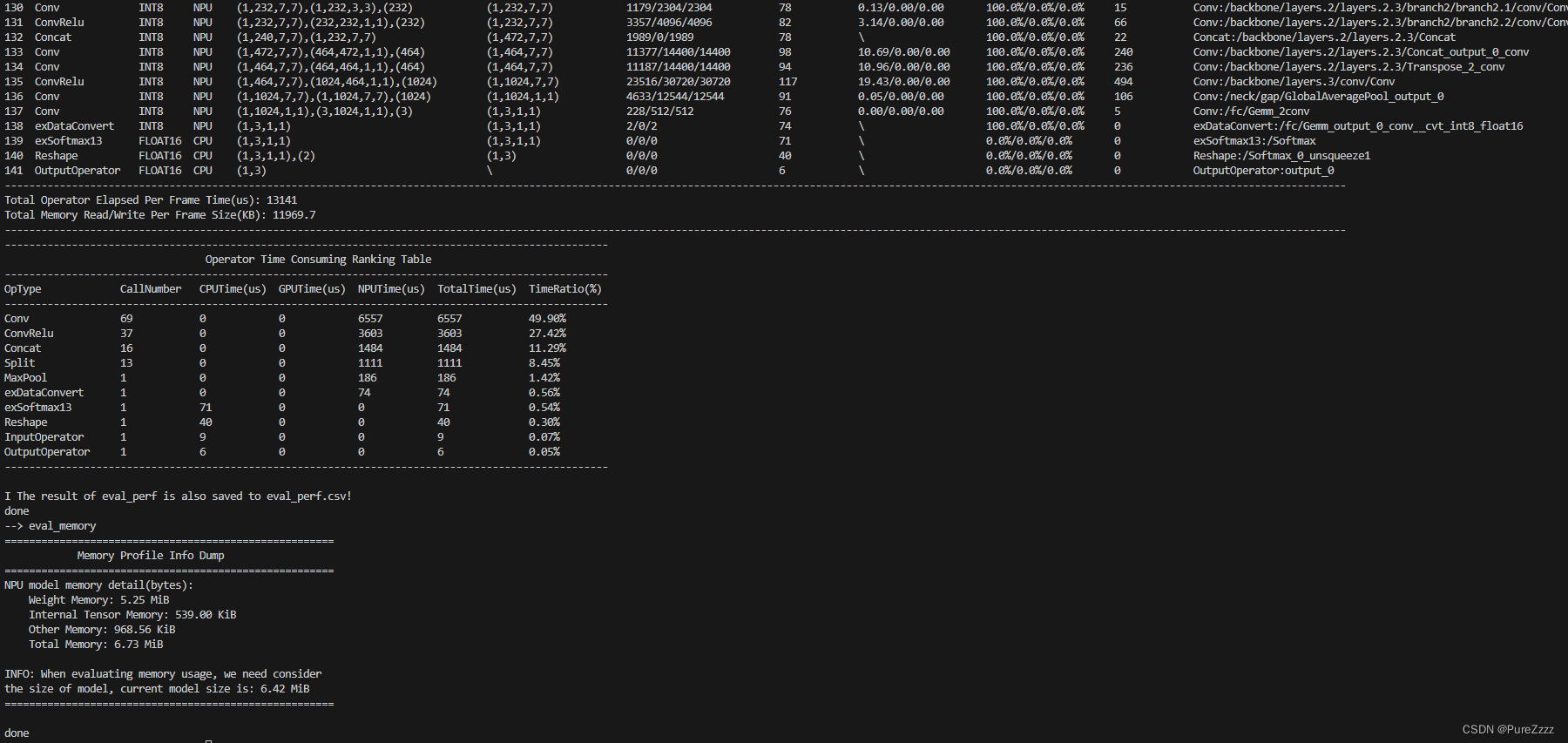Screen dimensions: 1568x743
Task: Click NPUTime value 3603 for ConvRelu
Action: point(370,333)
